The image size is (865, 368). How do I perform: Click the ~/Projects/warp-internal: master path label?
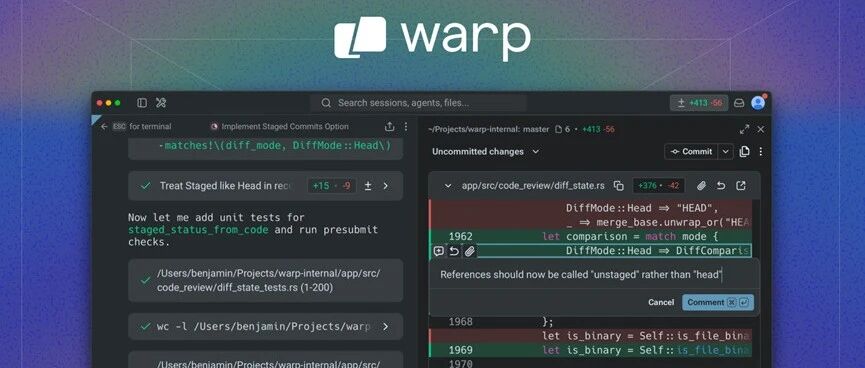489,129
